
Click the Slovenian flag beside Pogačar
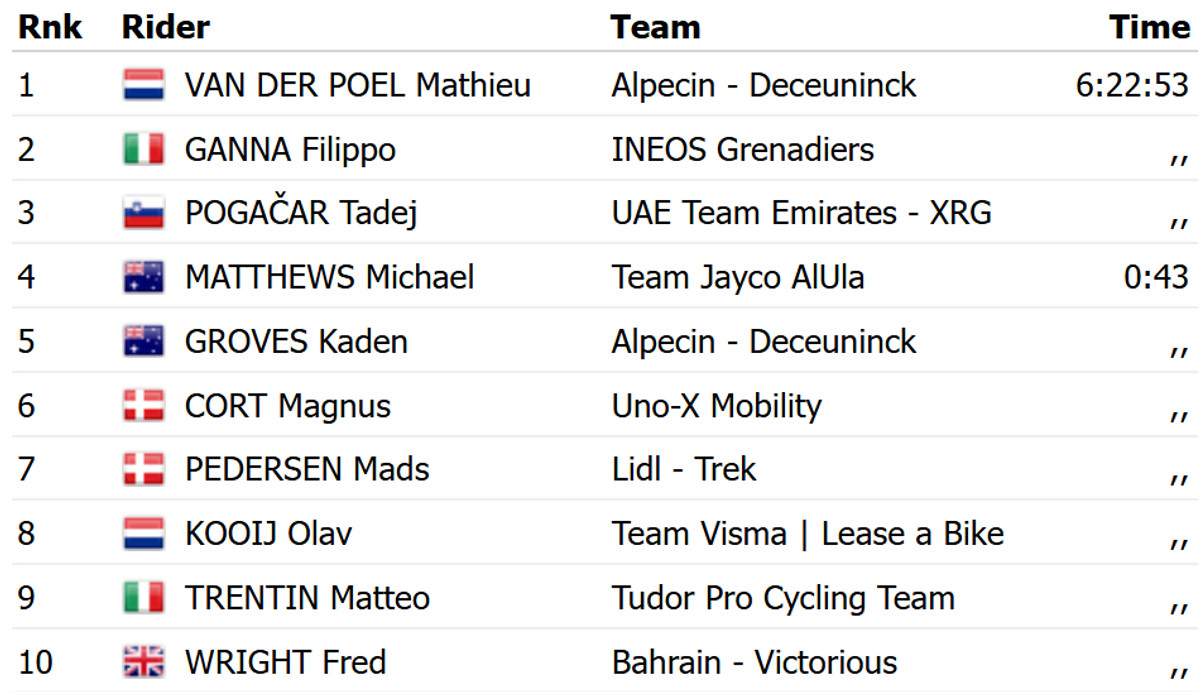[x=144, y=213]
